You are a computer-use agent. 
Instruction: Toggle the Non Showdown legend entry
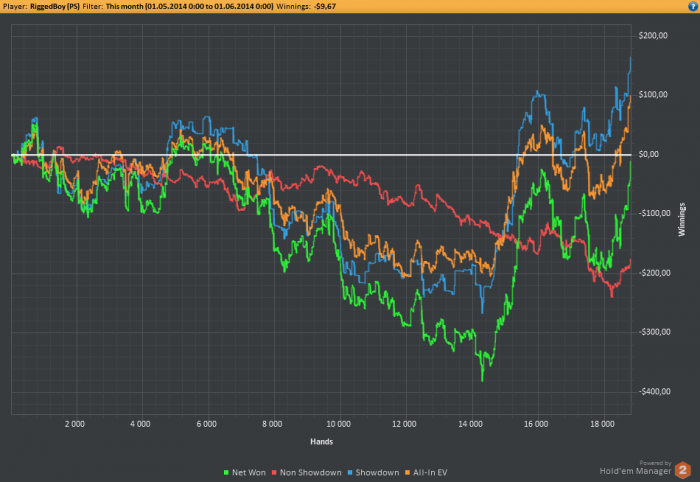pos(307,473)
